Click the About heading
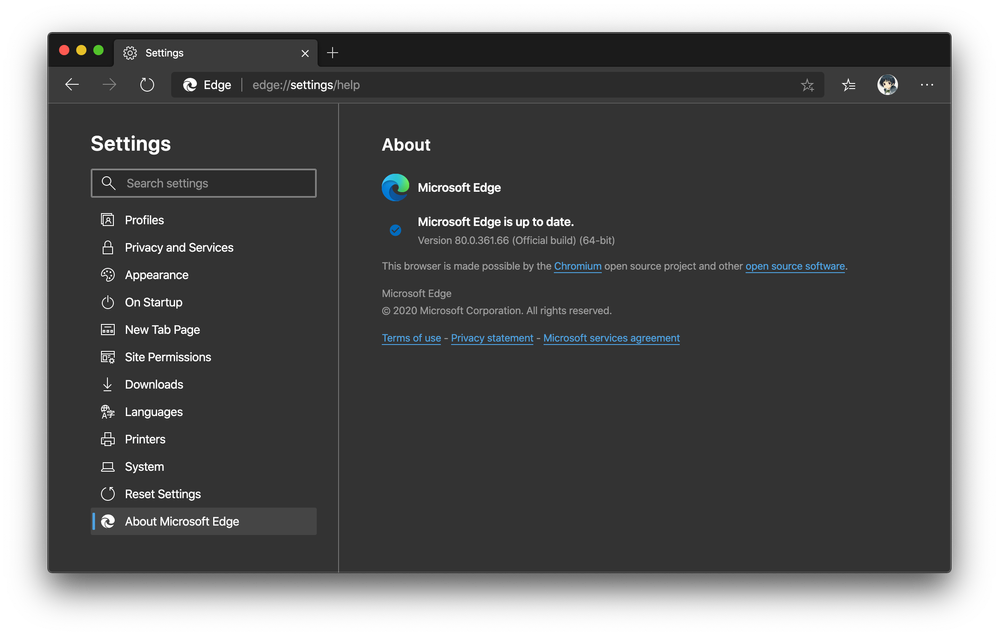This screenshot has height=636, width=999. 406,145
